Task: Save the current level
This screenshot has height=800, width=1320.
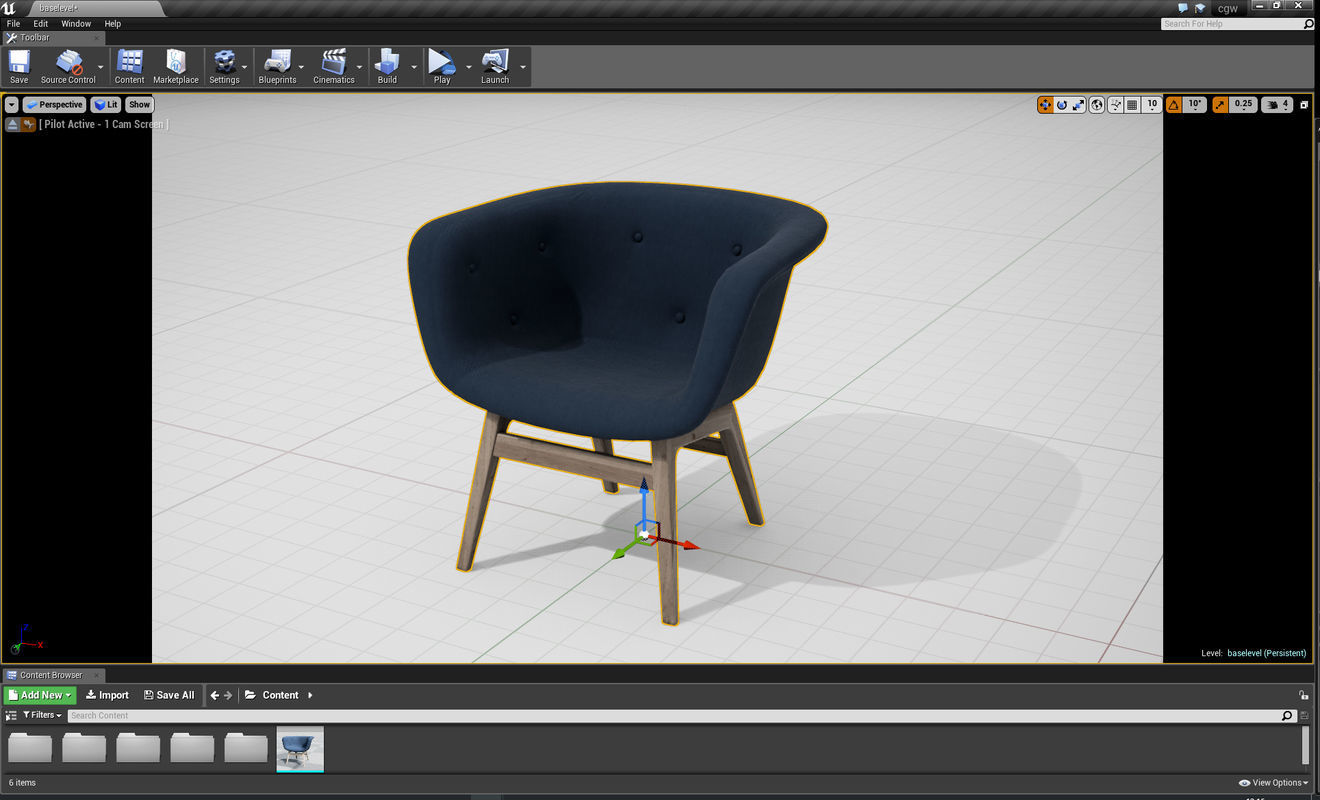Action: tap(19, 66)
